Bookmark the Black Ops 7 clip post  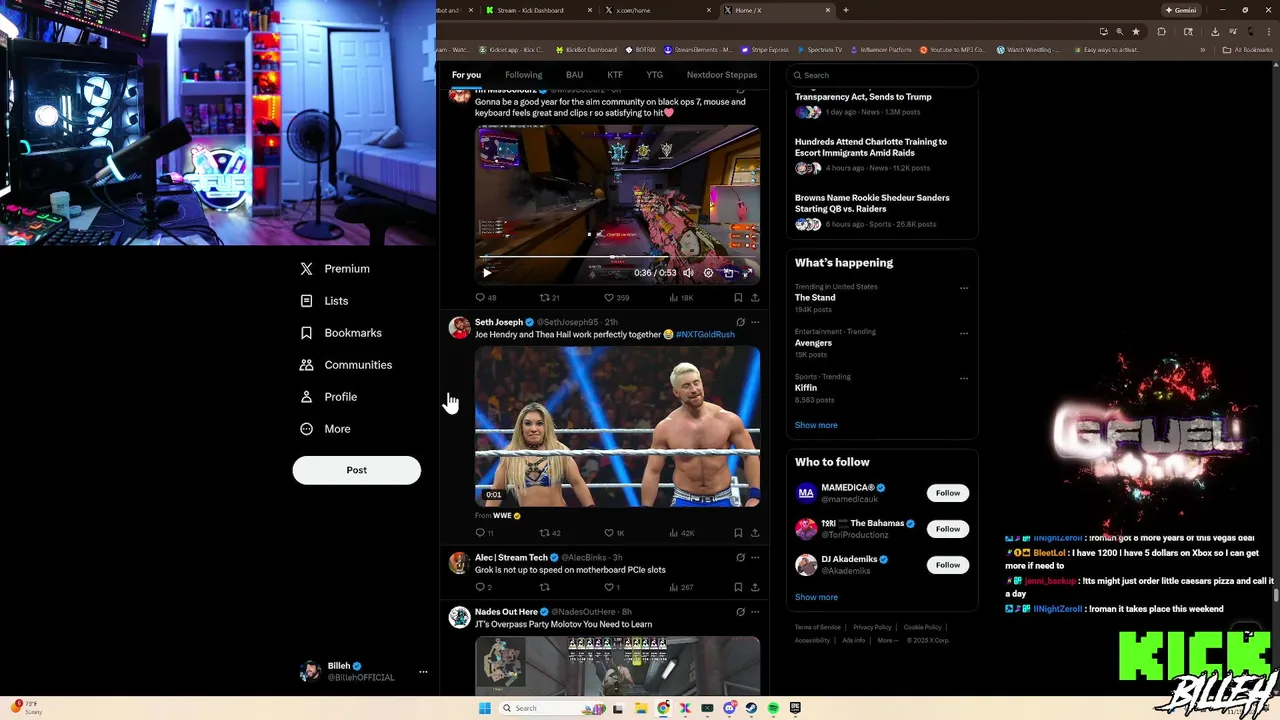(x=738, y=297)
